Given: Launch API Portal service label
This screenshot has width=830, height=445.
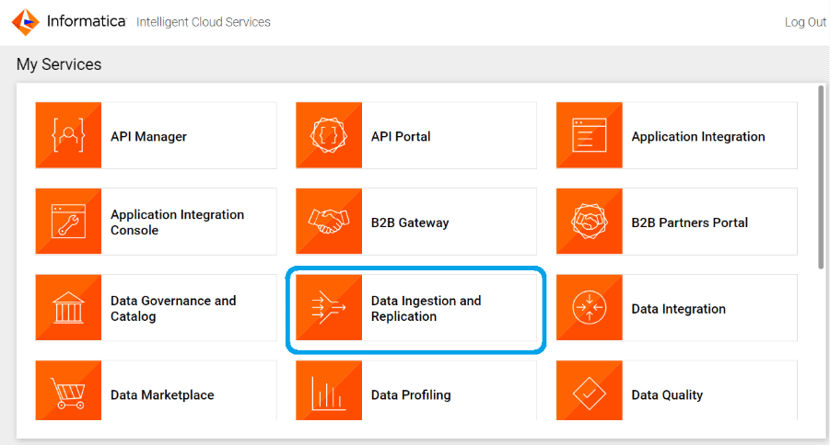Looking at the screenshot, I should coord(401,137).
